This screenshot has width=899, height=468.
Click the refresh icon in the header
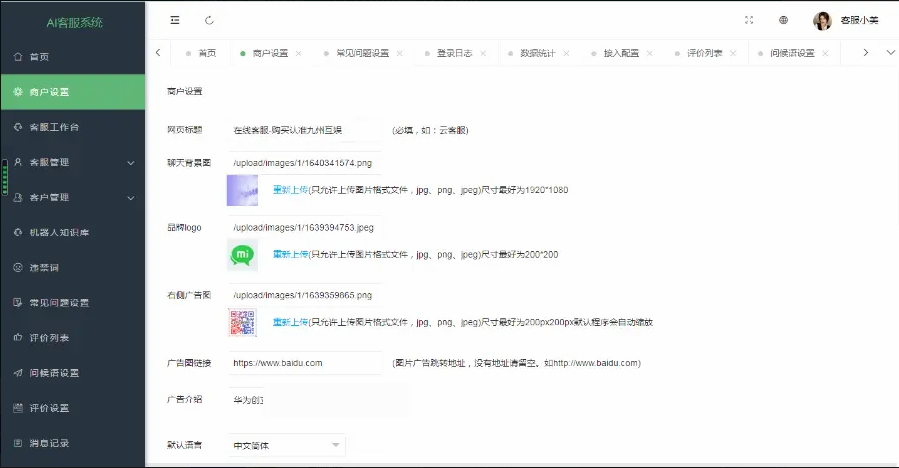(x=209, y=20)
